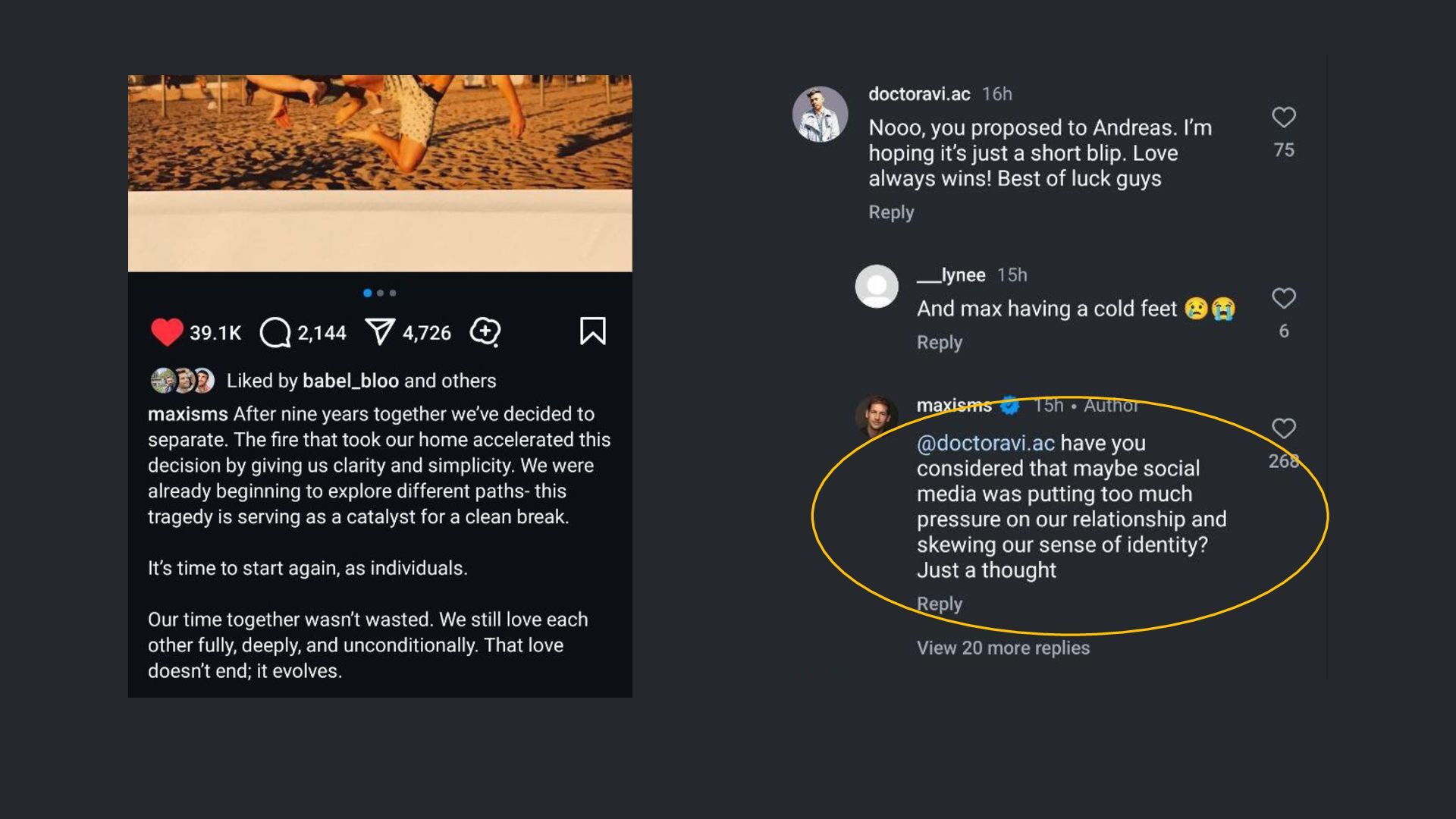Open babel_bloo's profile from likes
The width and height of the screenshot is (1456, 819).
click(350, 381)
